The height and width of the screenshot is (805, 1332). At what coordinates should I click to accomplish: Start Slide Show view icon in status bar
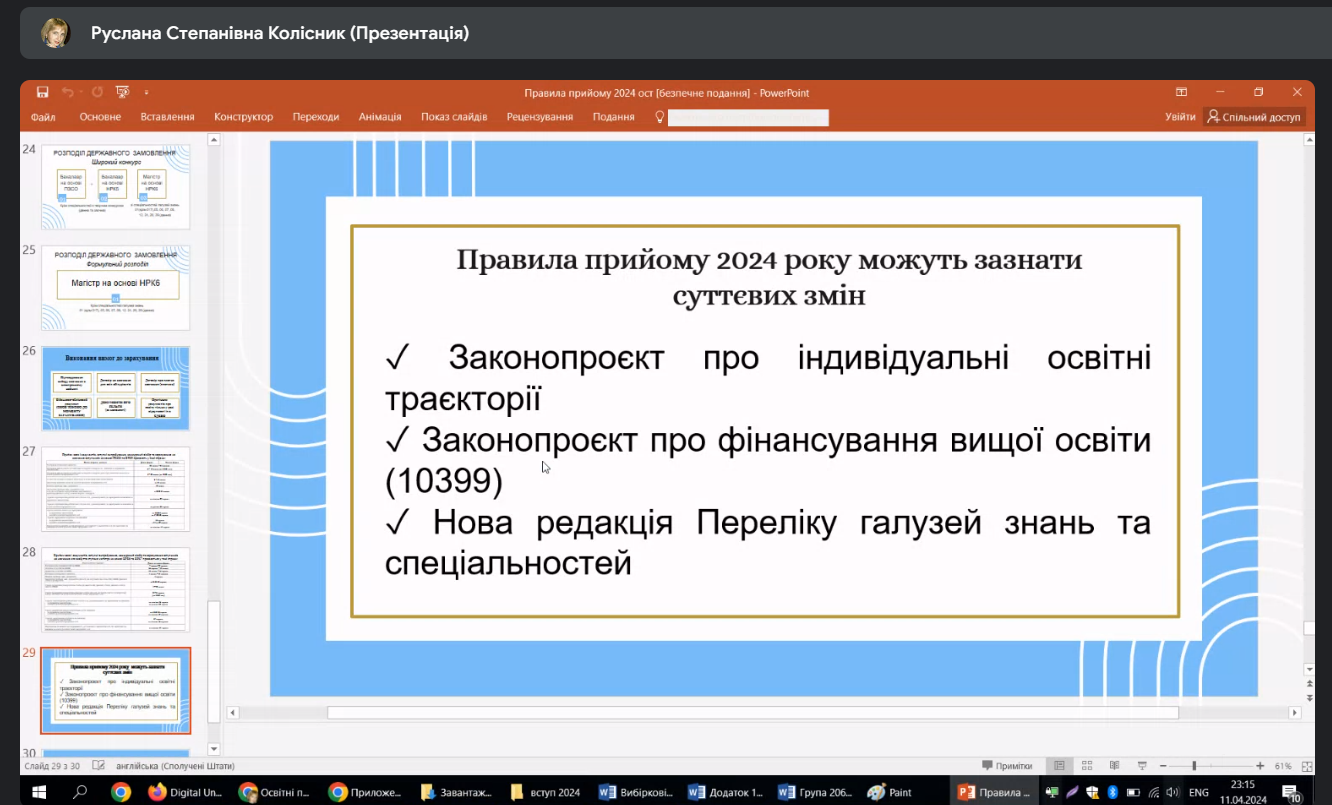click(1143, 766)
